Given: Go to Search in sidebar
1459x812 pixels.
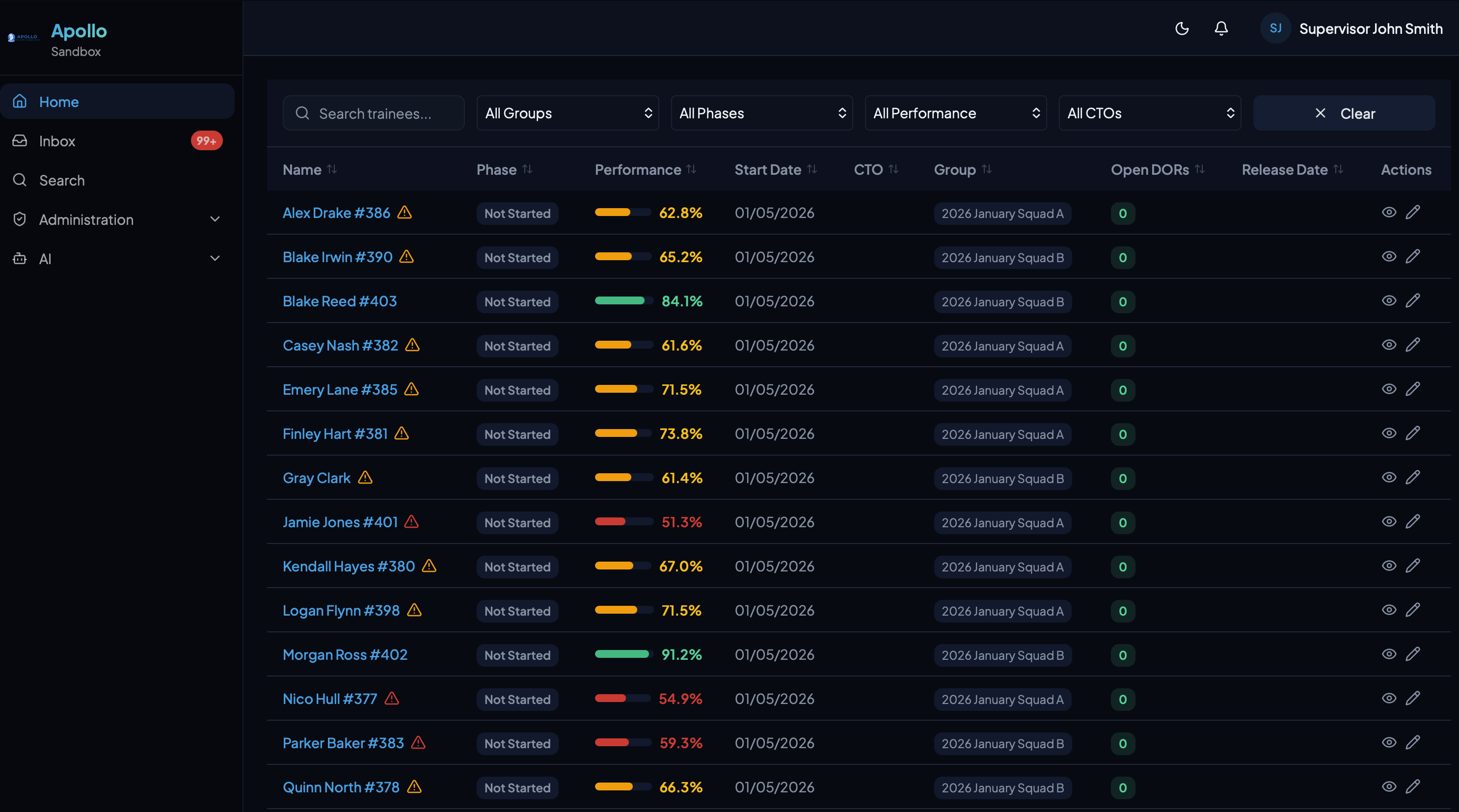Looking at the screenshot, I should tap(62, 180).
